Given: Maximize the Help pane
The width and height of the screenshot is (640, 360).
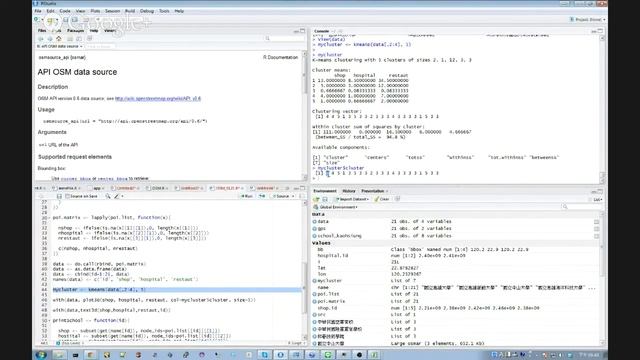Looking at the screenshot, I should coord(302,31).
